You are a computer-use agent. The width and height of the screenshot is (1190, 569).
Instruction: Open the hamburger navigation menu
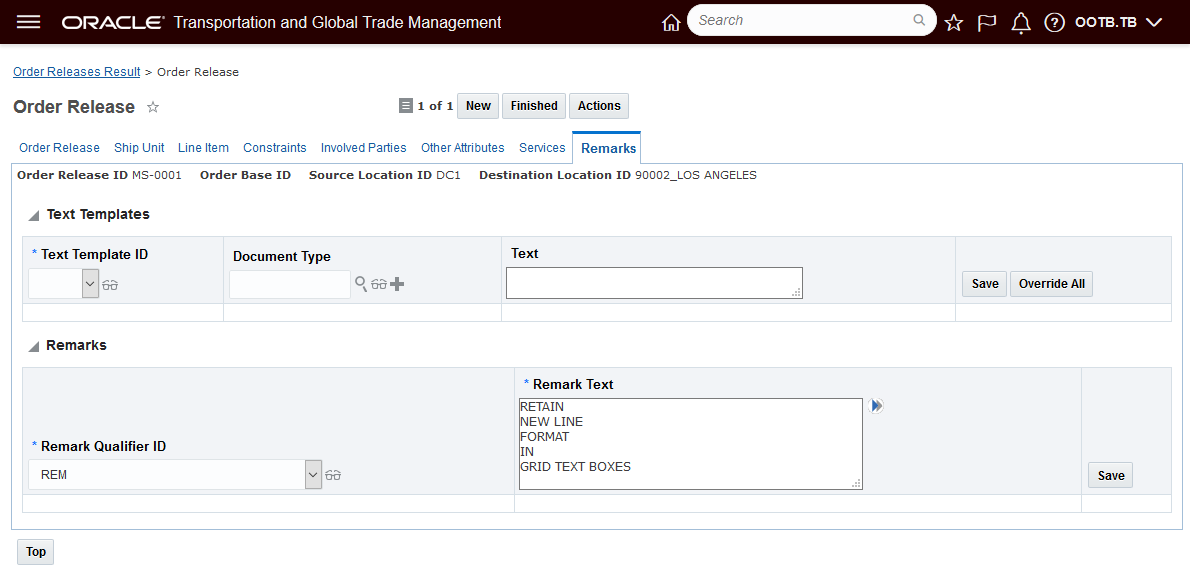(x=29, y=21)
